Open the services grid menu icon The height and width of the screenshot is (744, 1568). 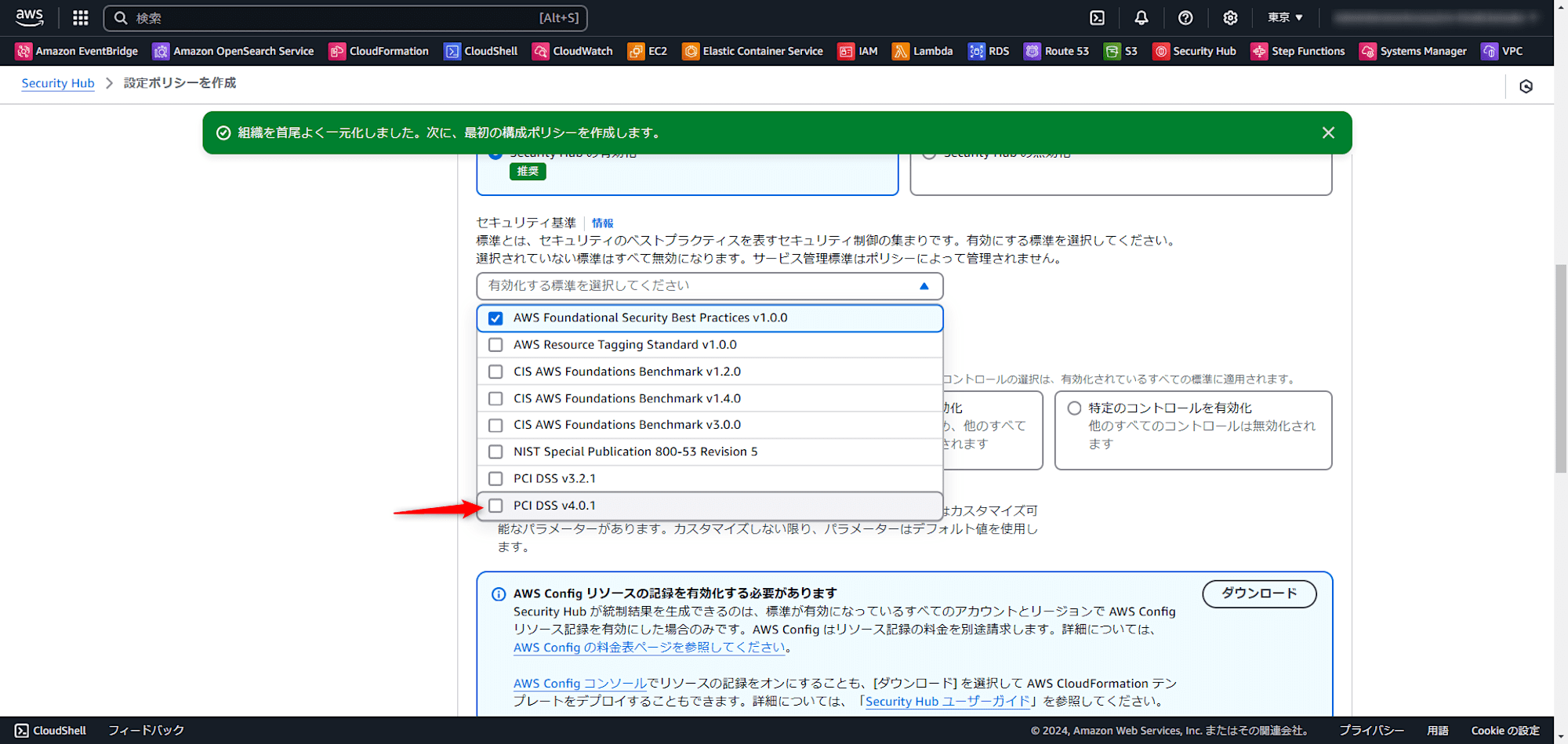click(80, 17)
